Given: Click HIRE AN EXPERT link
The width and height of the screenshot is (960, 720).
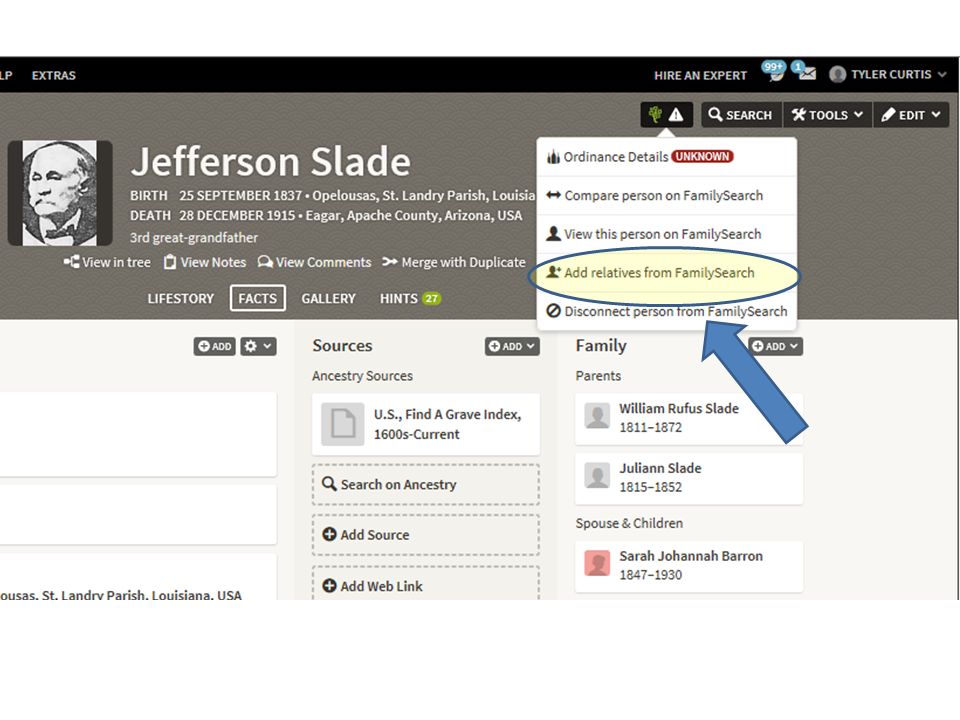Looking at the screenshot, I should tap(700, 75).
